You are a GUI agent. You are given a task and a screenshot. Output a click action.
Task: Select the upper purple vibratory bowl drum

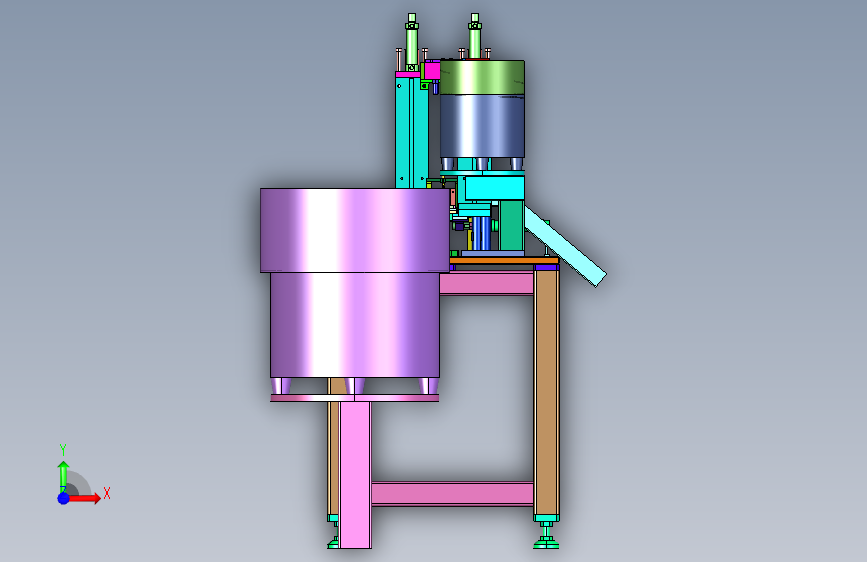click(354, 230)
